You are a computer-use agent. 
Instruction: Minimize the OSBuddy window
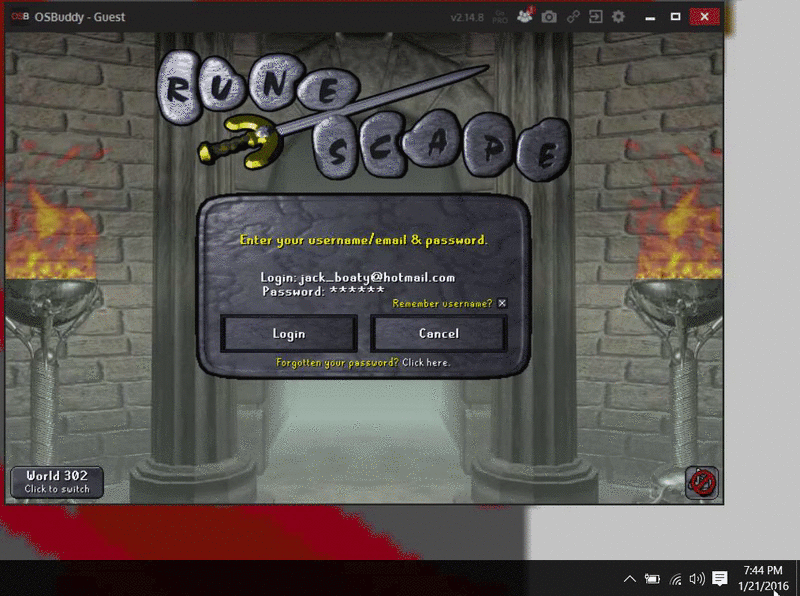point(650,17)
